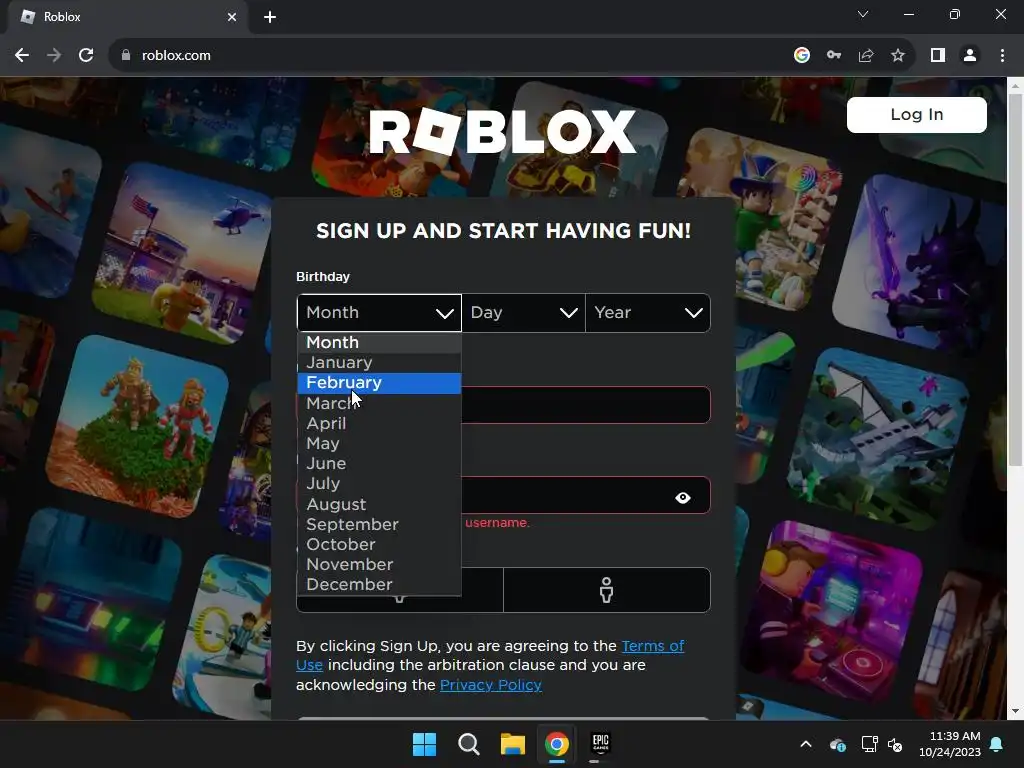Click the ROBLOX logo

[502, 132]
